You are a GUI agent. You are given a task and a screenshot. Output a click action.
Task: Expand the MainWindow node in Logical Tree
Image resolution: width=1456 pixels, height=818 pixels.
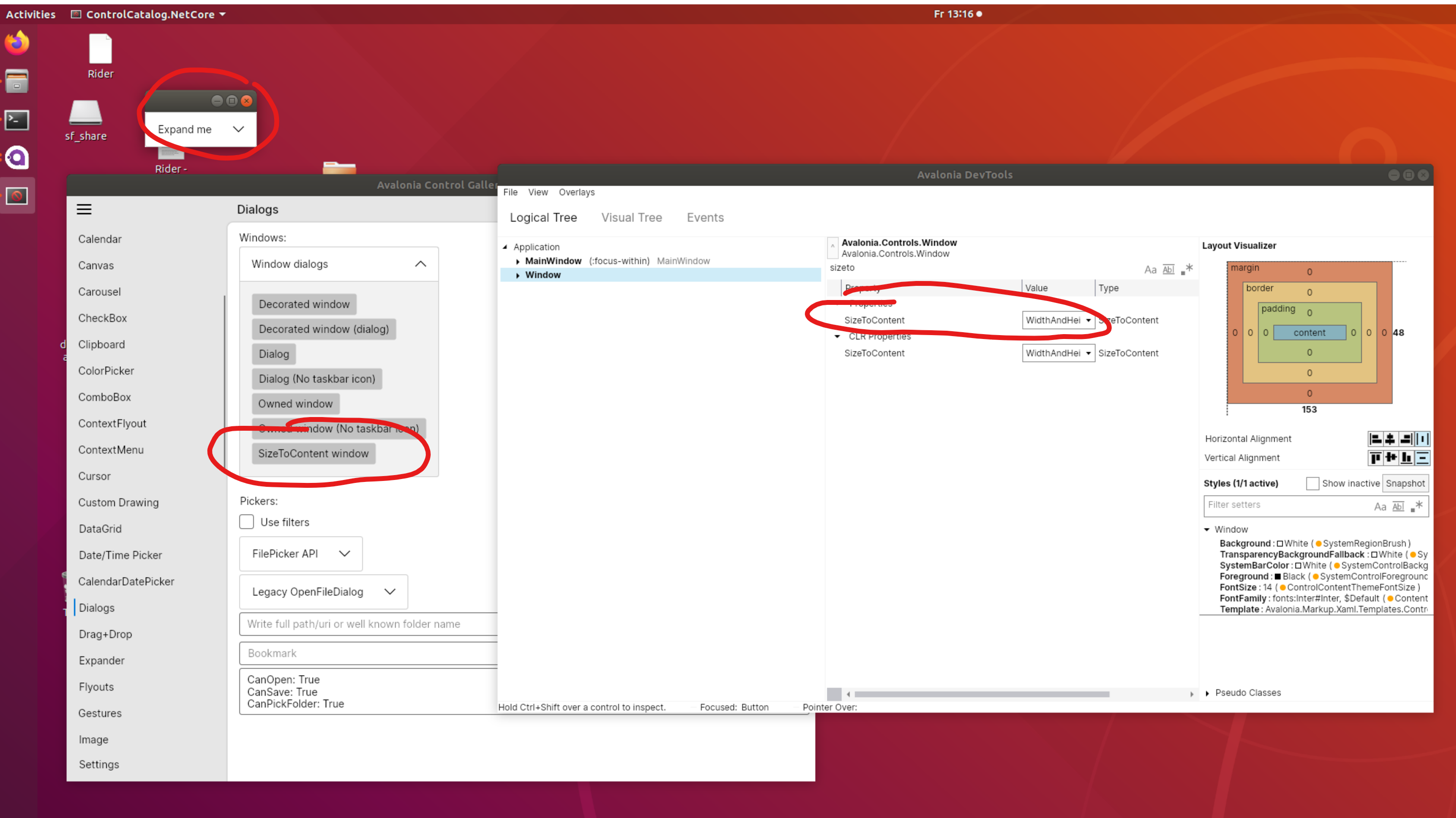tap(518, 260)
